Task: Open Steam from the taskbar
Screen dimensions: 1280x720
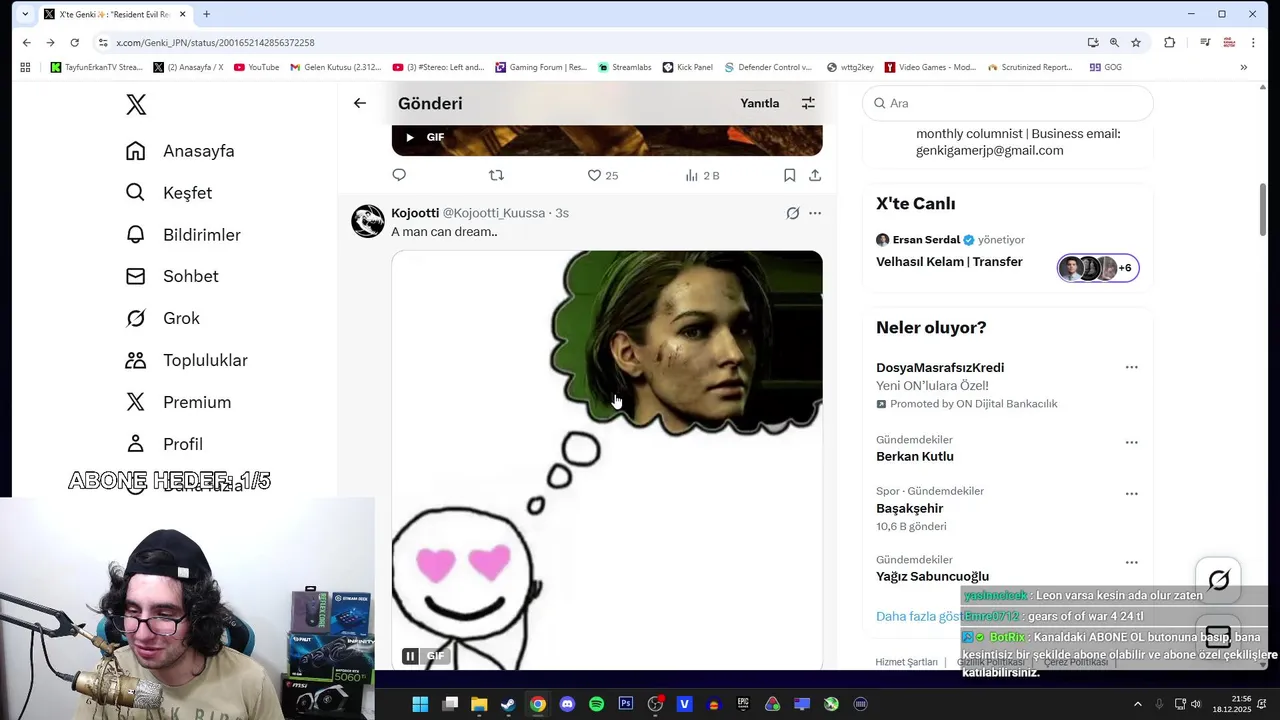Action: point(508,704)
